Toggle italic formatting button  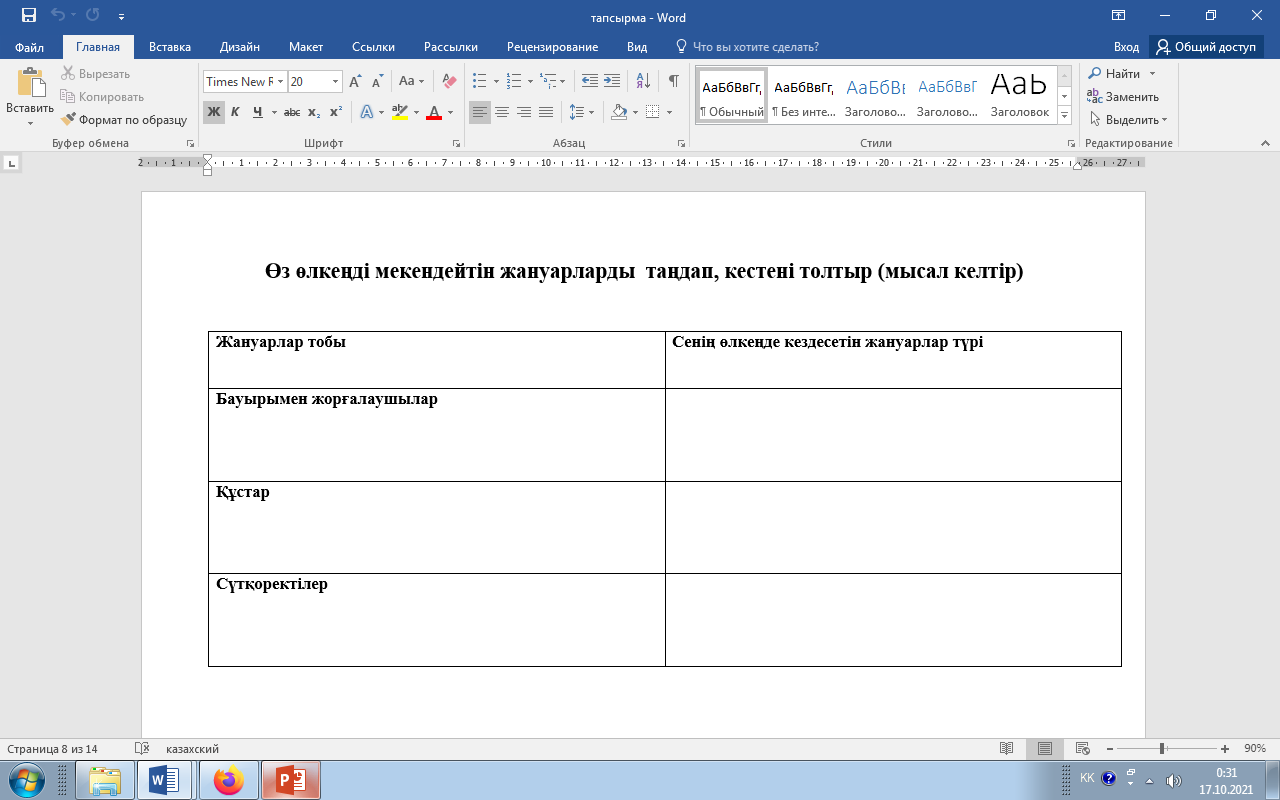click(x=235, y=112)
